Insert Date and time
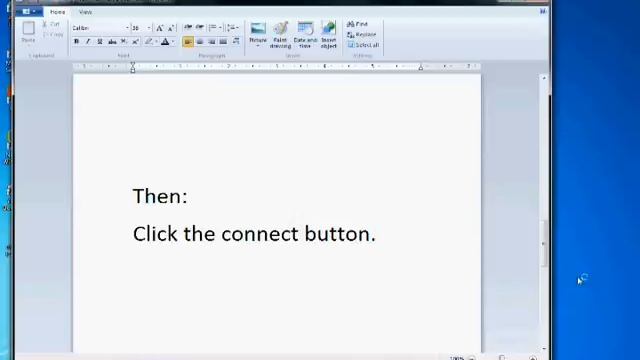 (x=305, y=35)
